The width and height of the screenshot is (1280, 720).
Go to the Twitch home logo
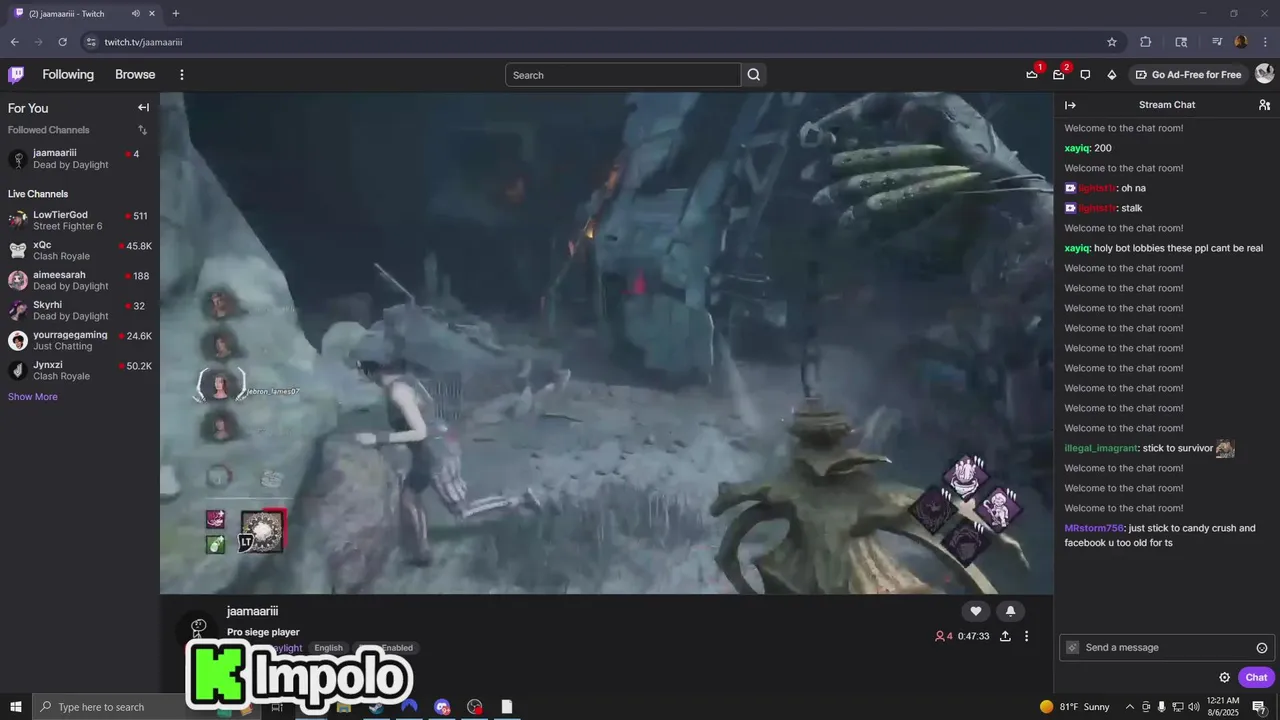pos(16,74)
